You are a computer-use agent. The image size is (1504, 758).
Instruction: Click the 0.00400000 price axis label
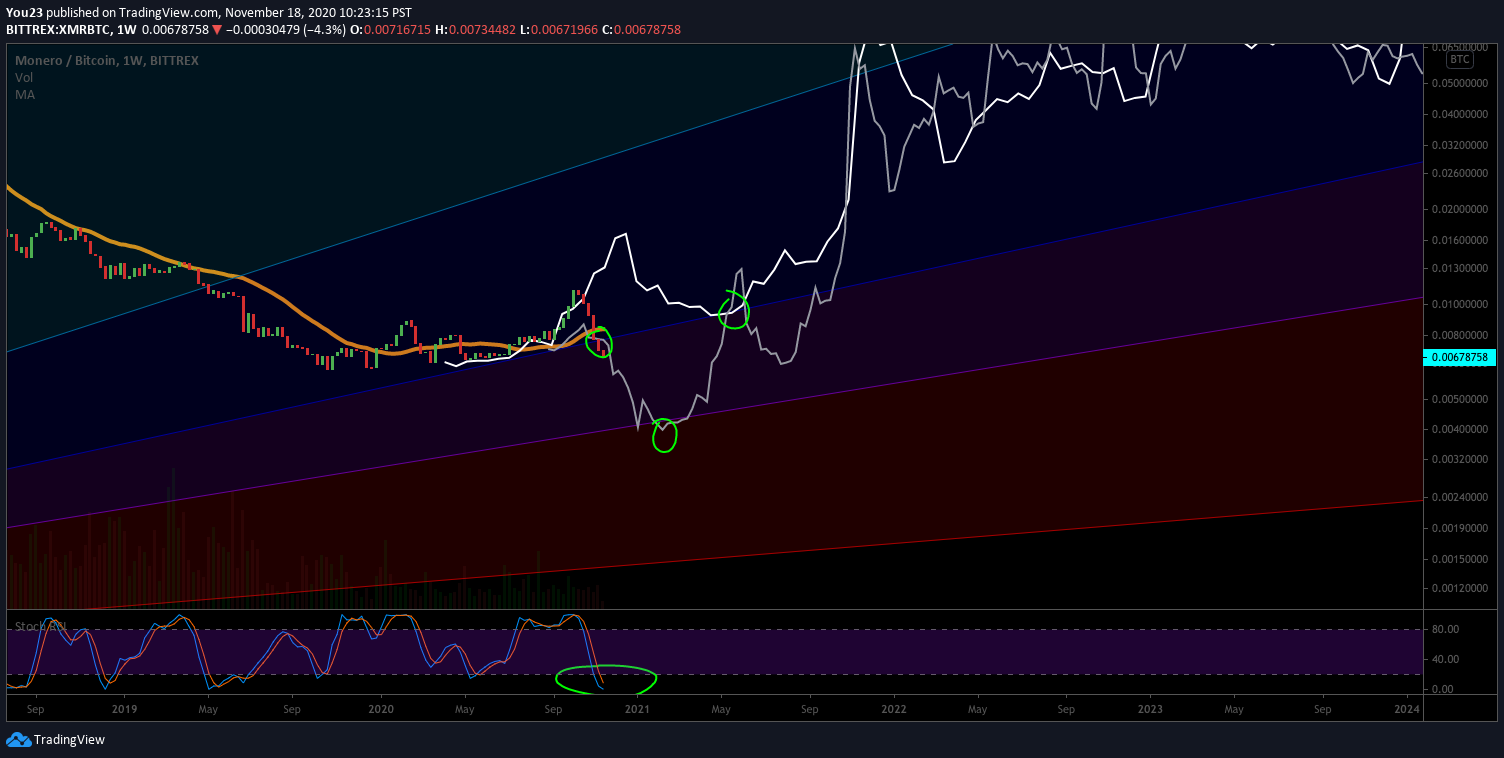(1459, 429)
